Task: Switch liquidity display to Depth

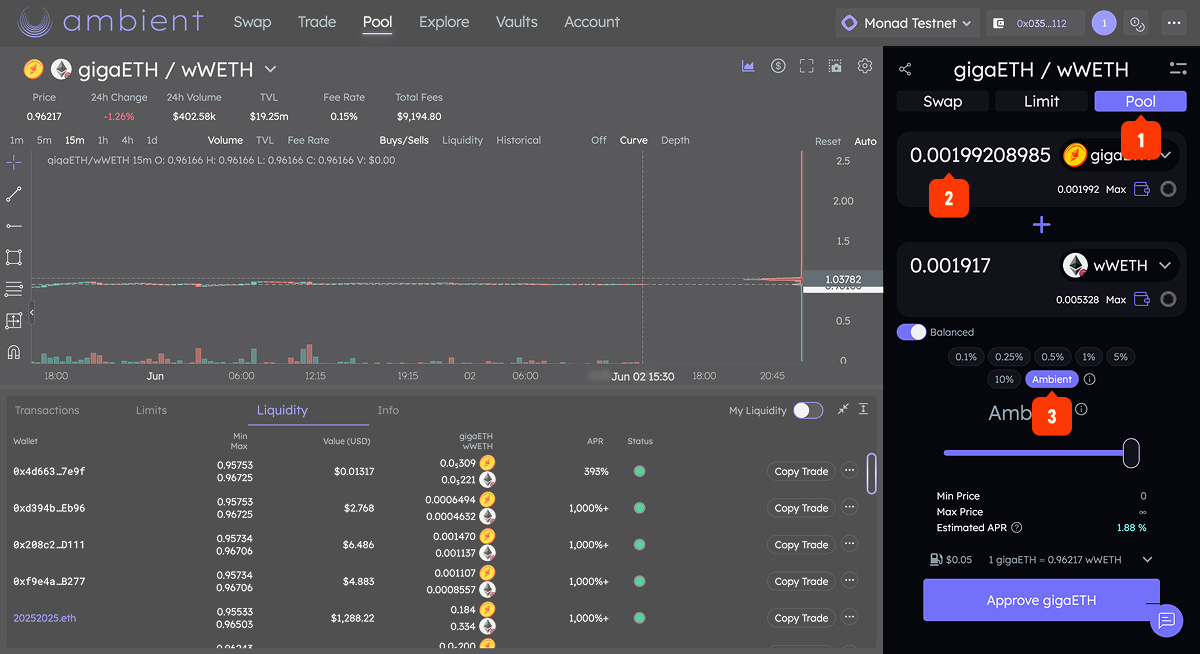Action: pyautogui.click(x=675, y=140)
